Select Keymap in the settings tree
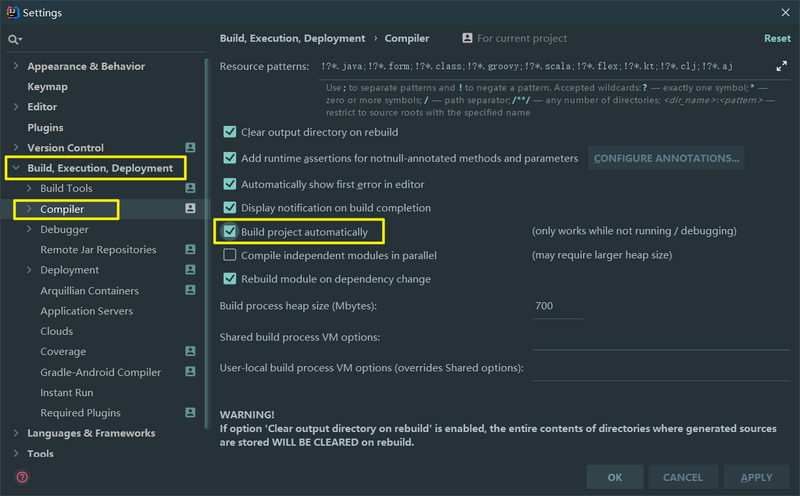This screenshot has height=496, width=800. tap(47, 87)
